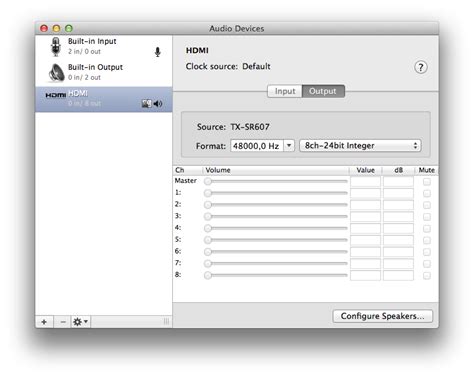Screen dimensions: 474x377
Task: Select Built-in Output device row
Action: [104, 73]
